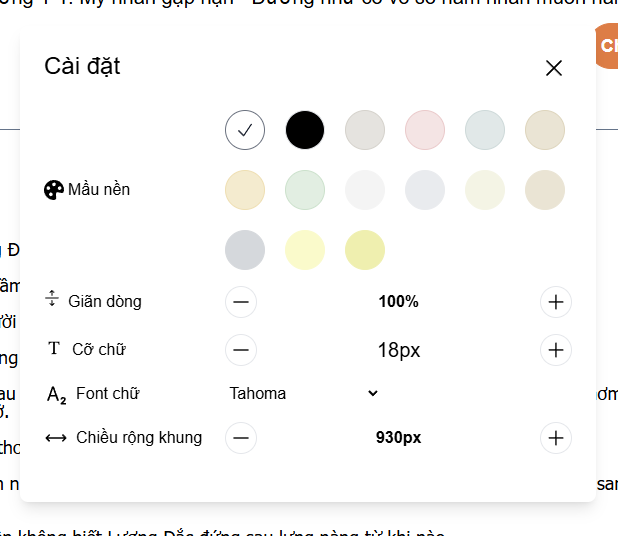Click the Màu nền palette icon

[54, 190]
